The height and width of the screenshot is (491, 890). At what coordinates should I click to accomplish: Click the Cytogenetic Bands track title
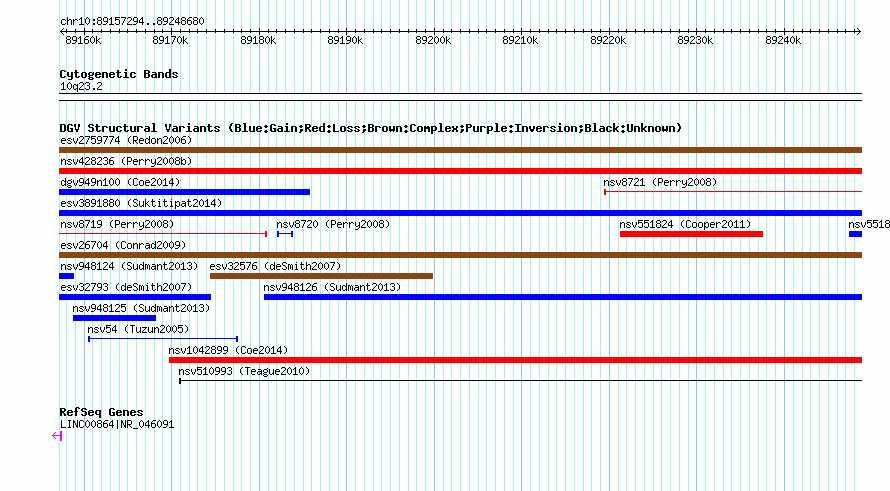pos(119,74)
